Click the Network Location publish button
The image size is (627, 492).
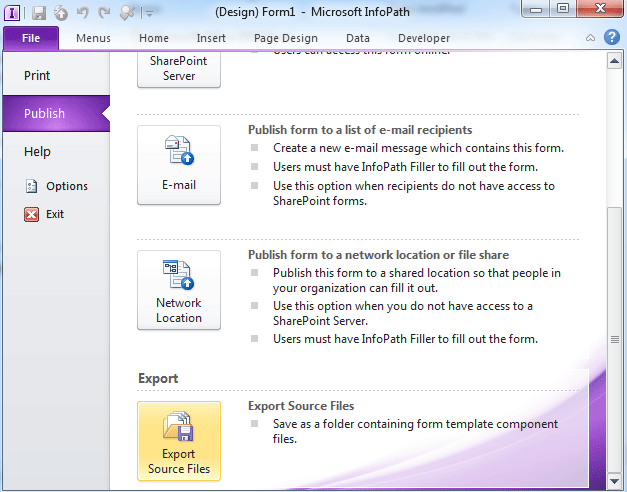pos(179,290)
